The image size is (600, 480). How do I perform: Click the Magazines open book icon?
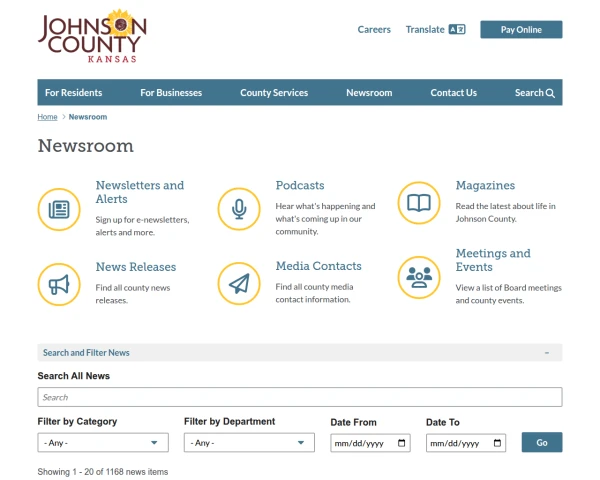coord(419,204)
